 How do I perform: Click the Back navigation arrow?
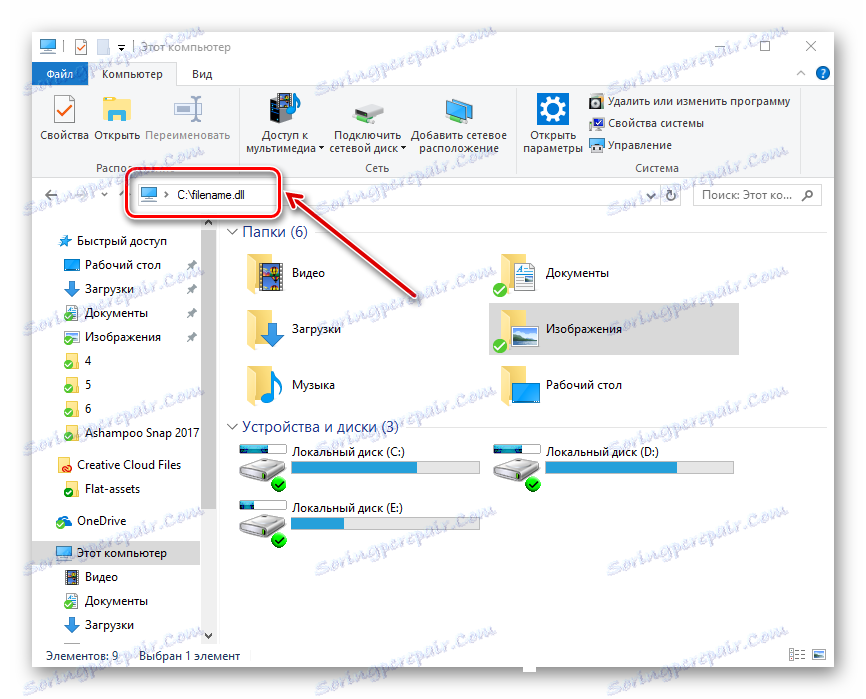[x=51, y=194]
